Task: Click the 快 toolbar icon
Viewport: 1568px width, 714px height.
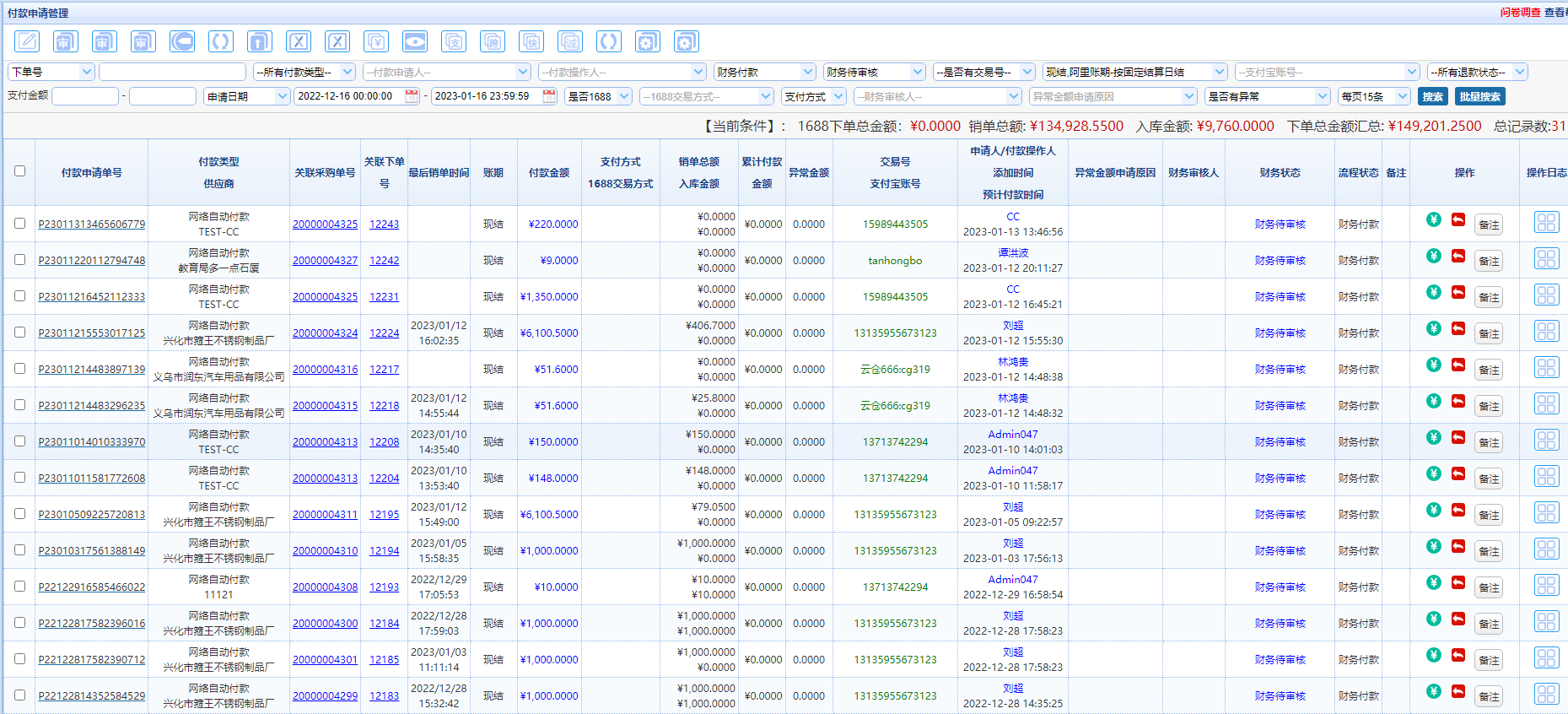Action: tap(531, 41)
